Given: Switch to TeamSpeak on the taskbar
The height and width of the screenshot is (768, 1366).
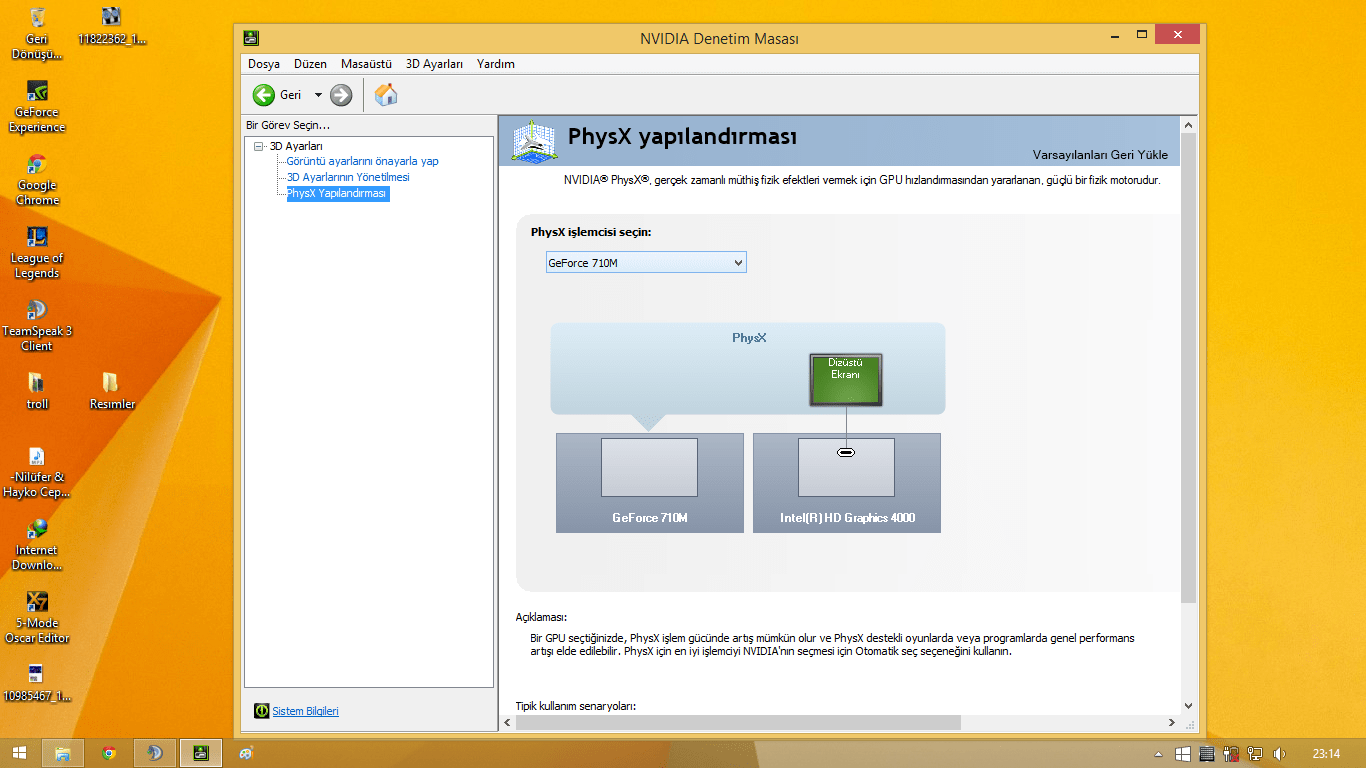Looking at the screenshot, I should pyautogui.click(x=155, y=753).
